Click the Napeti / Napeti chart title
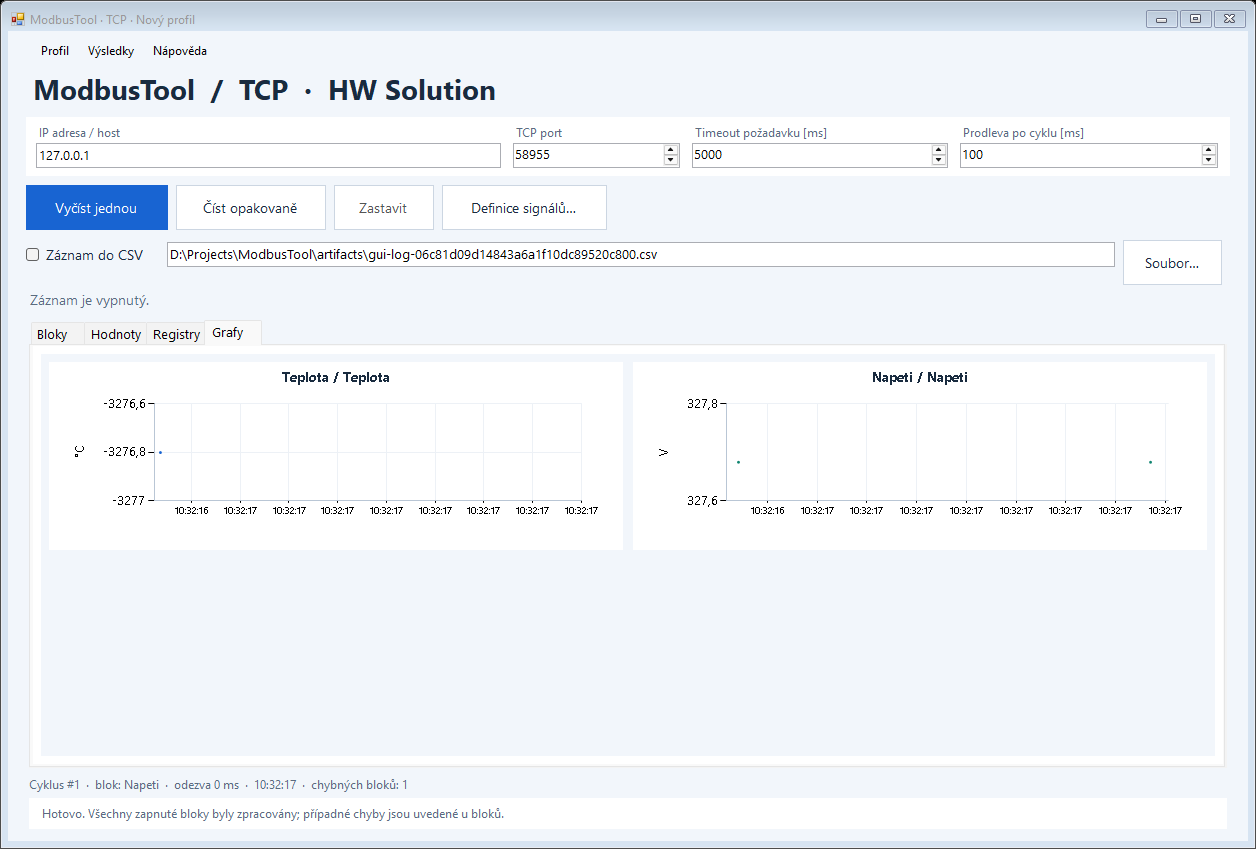Screen dimensions: 1256x849 (x=919, y=378)
